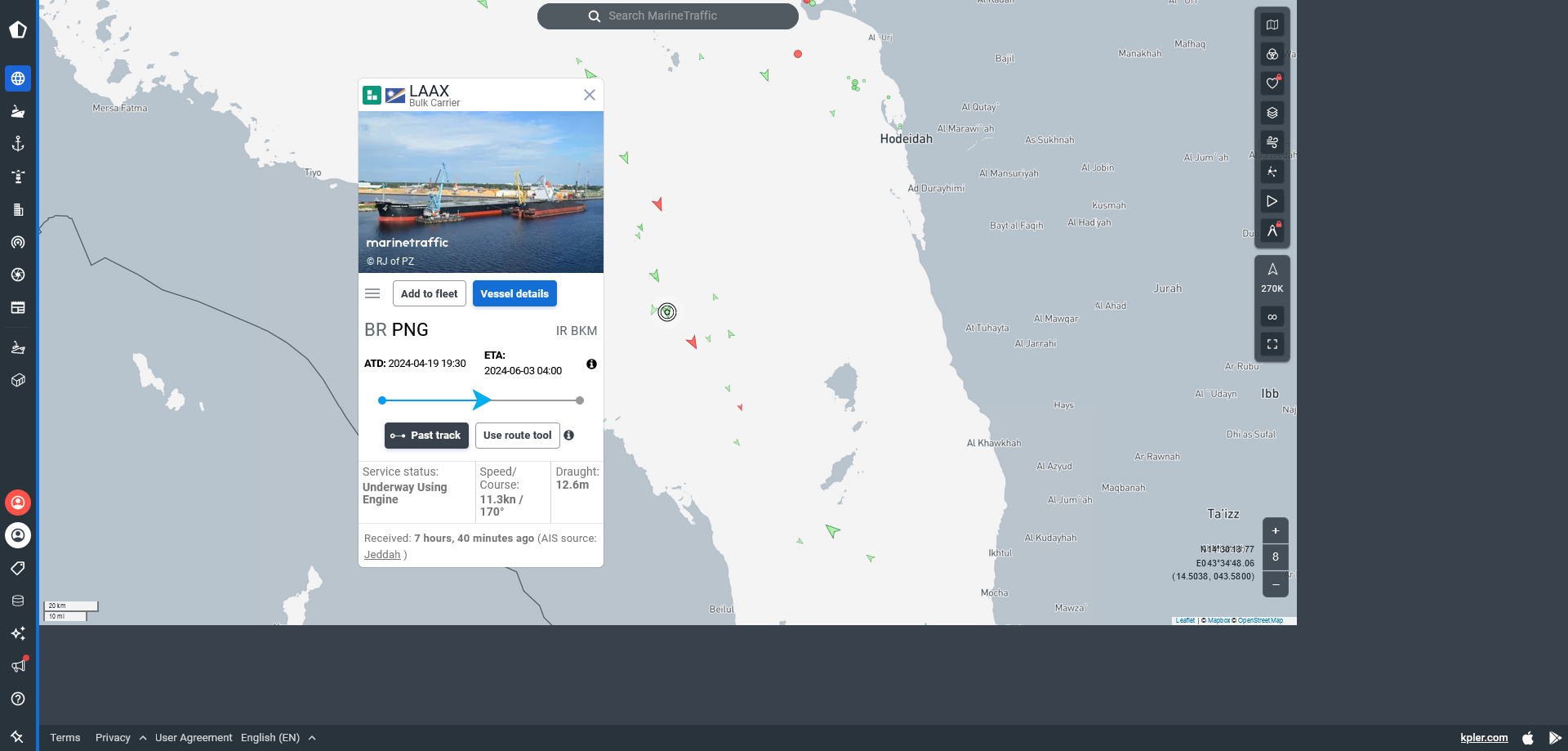Image resolution: width=1568 pixels, height=751 pixels.
Task: Click the Mapbox attribution link
Action: click(x=1218, y=620)
